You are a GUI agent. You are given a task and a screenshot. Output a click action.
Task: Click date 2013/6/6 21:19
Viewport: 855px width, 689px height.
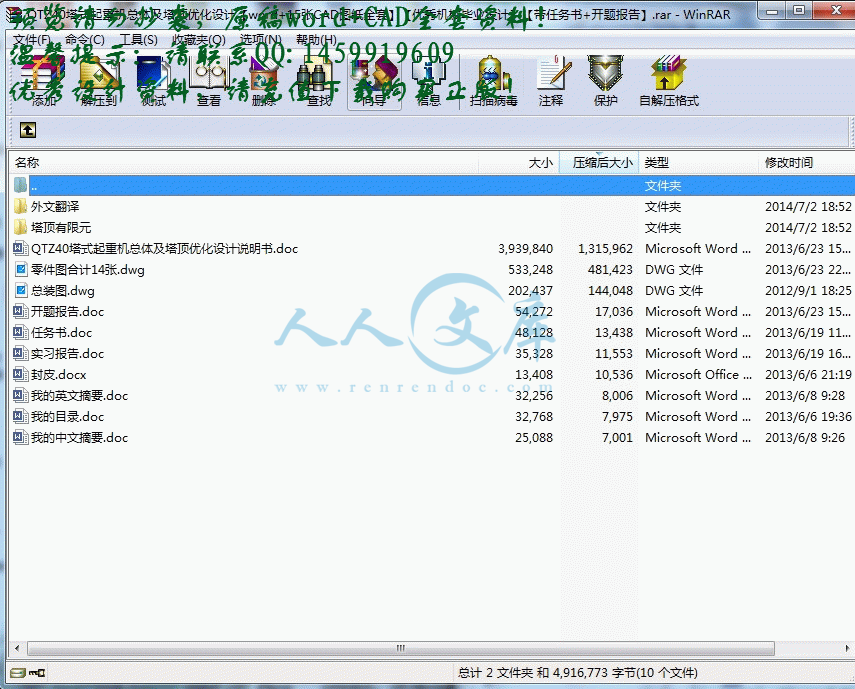[x=808, y=374]
